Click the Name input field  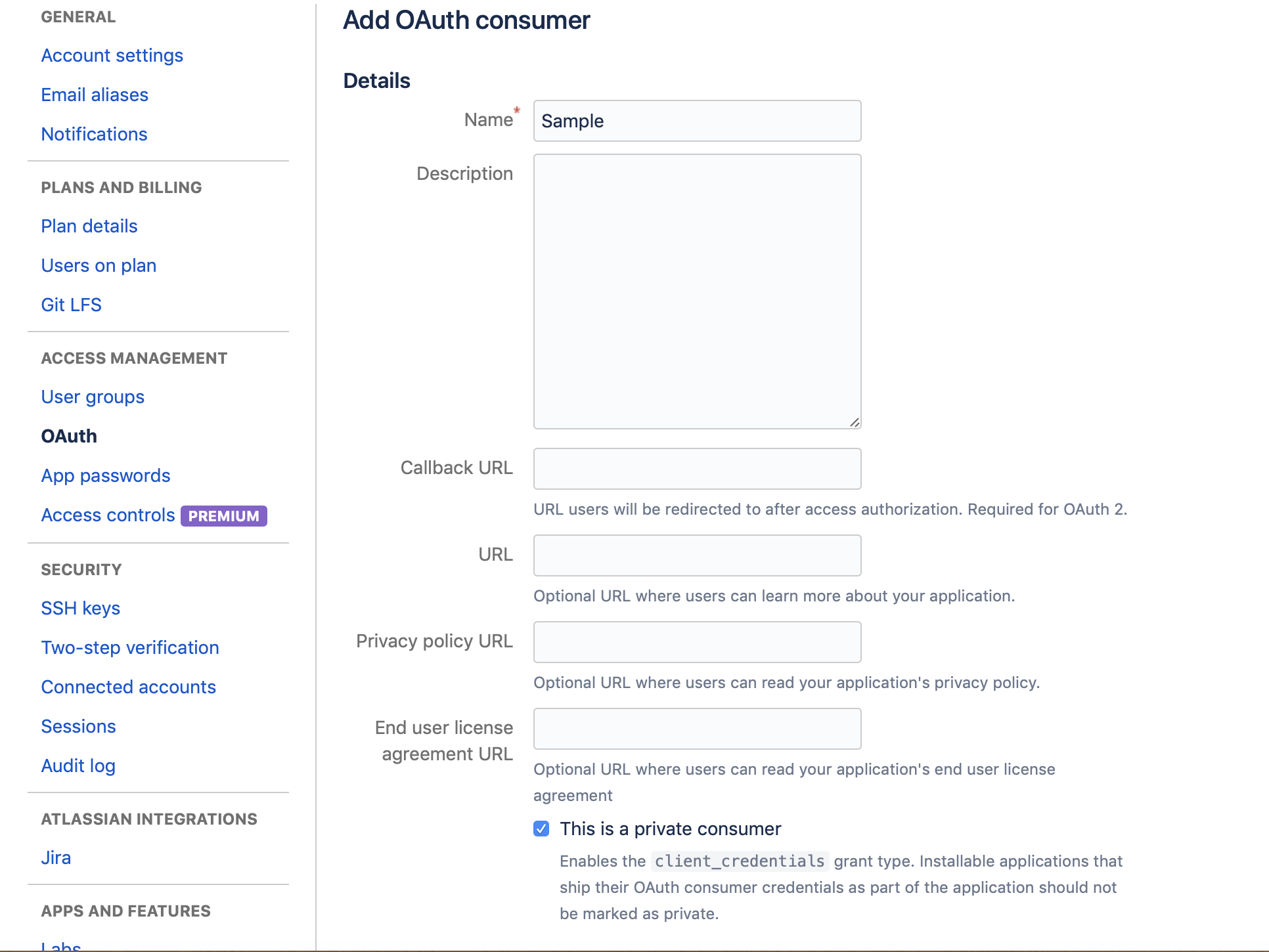pos(697,121)
